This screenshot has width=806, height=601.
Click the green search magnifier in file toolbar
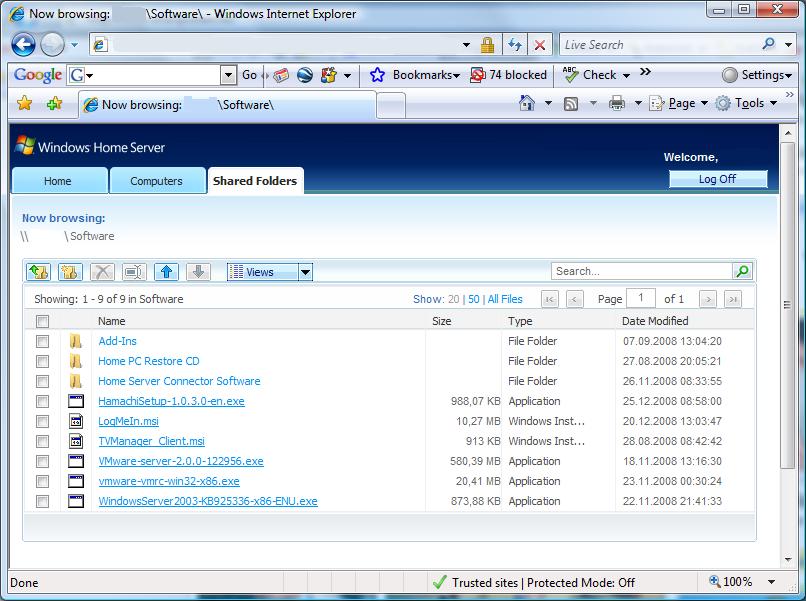coord(742,271)
